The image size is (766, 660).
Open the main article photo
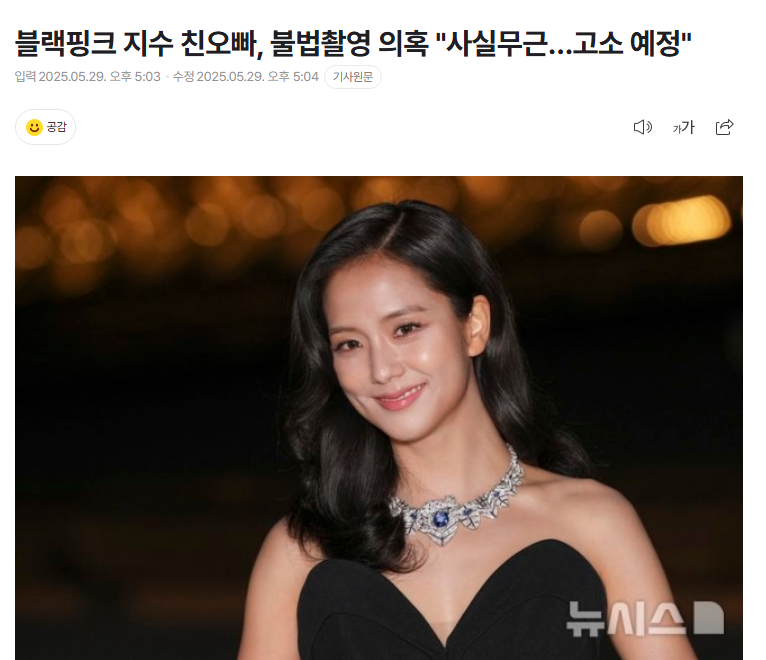[x=379, y=418]
